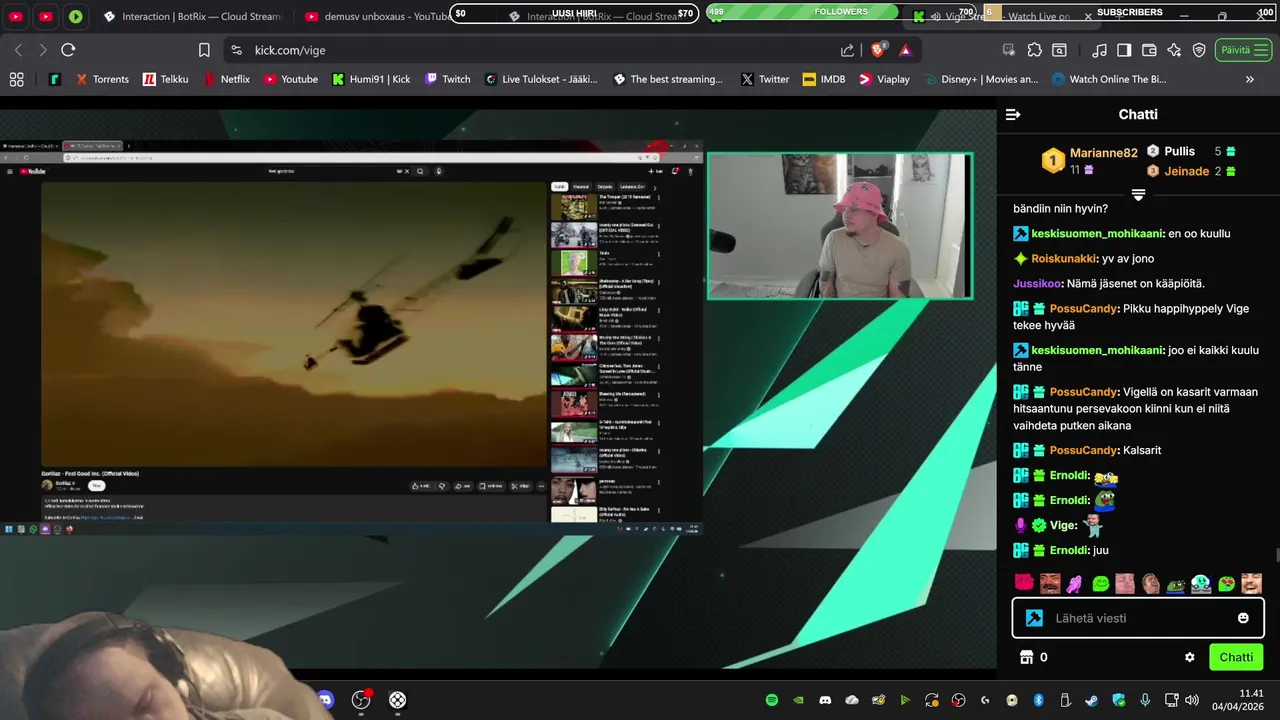The height and width of the screenshot is (720, 1280).
Task: Click Jeinade in the gifter leaderboard
Action: (x=1187, y=171)
